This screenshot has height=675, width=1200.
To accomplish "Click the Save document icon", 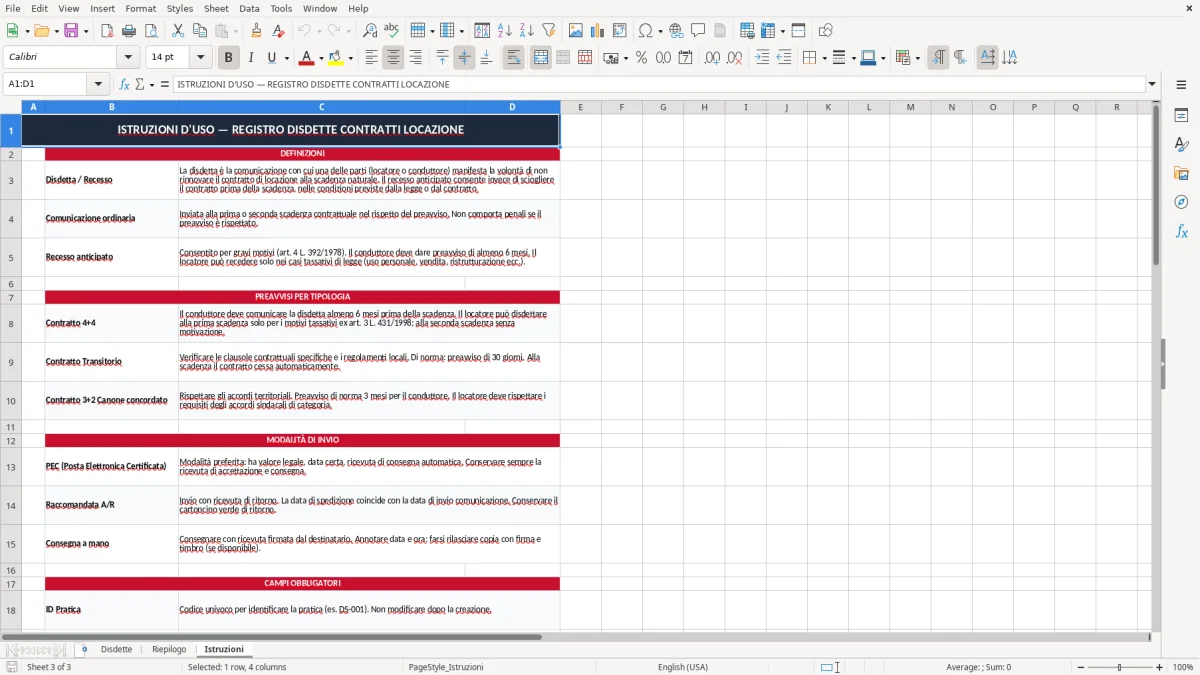I will click(x=71, y=31).
